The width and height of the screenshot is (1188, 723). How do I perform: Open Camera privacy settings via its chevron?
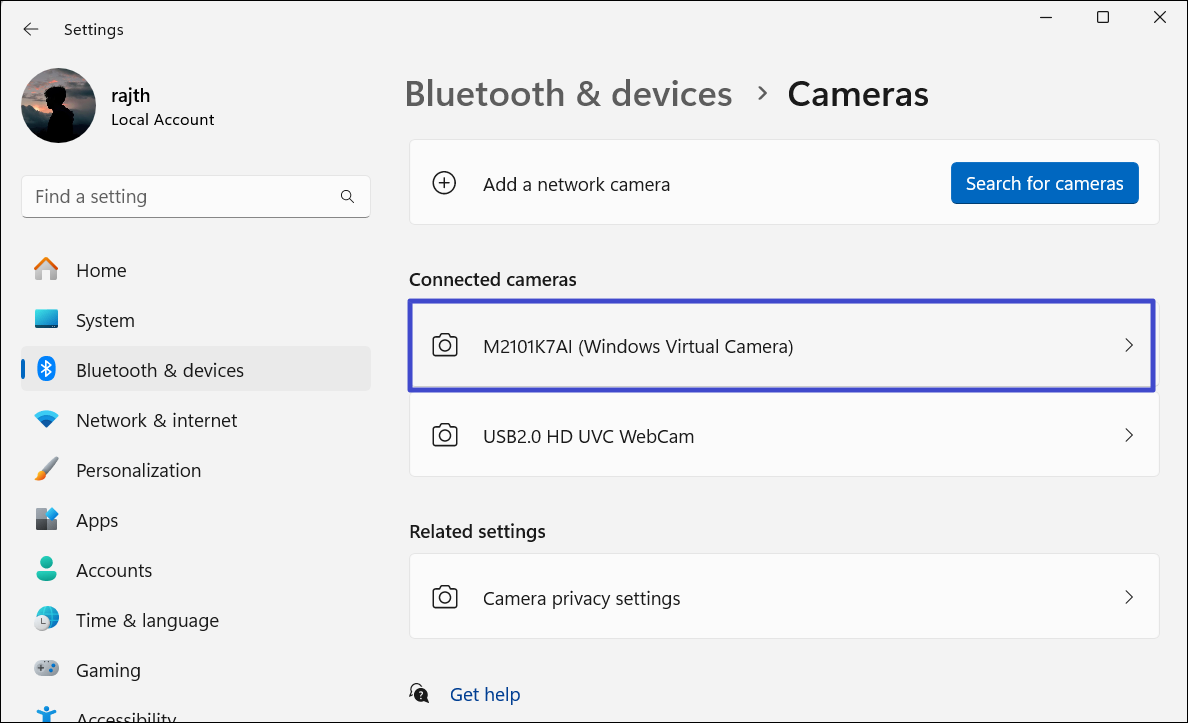click(x=1129, y=597)
